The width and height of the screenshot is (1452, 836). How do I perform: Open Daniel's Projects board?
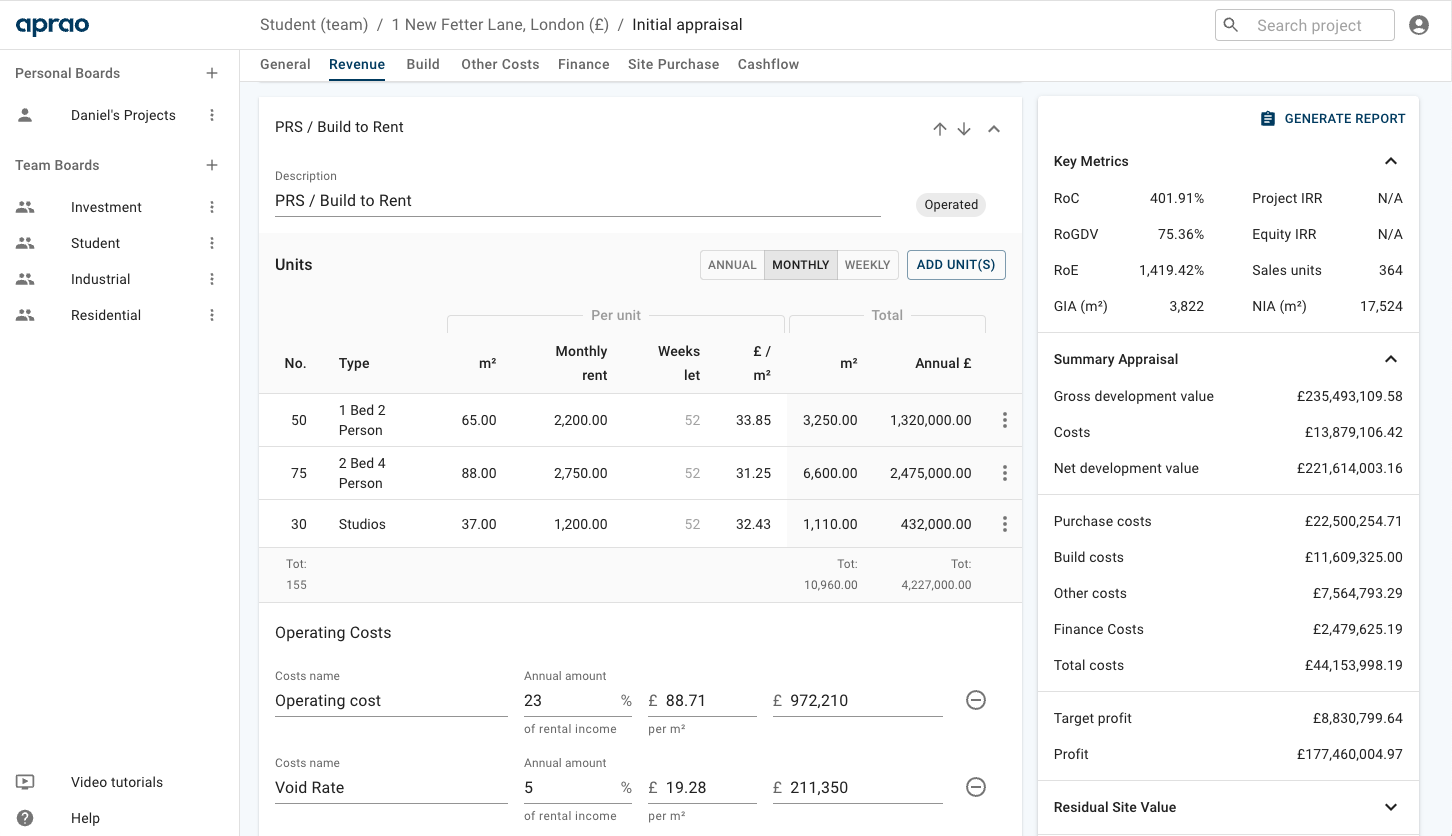point(123,115)
